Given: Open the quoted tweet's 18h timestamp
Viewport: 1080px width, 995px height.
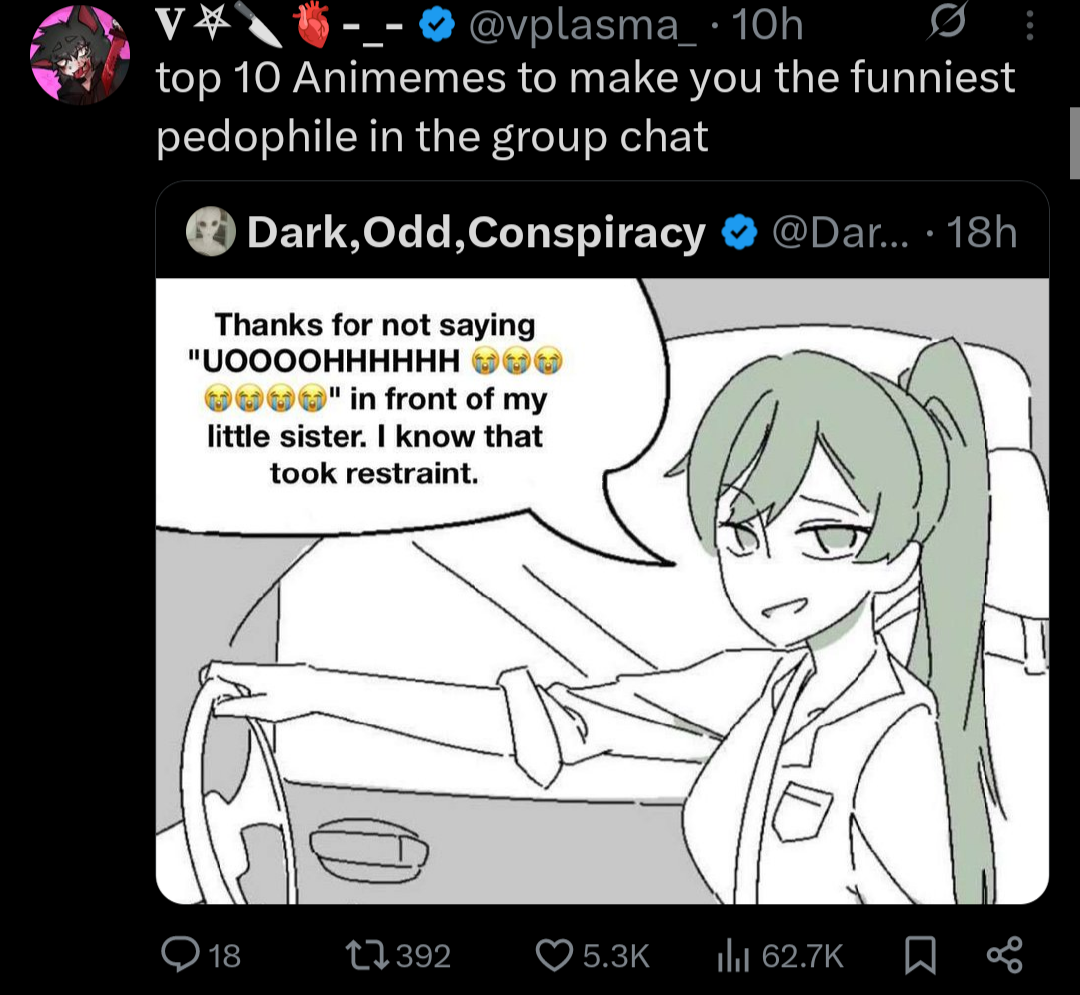Looking at the screenshot, I should click(982, 232).
